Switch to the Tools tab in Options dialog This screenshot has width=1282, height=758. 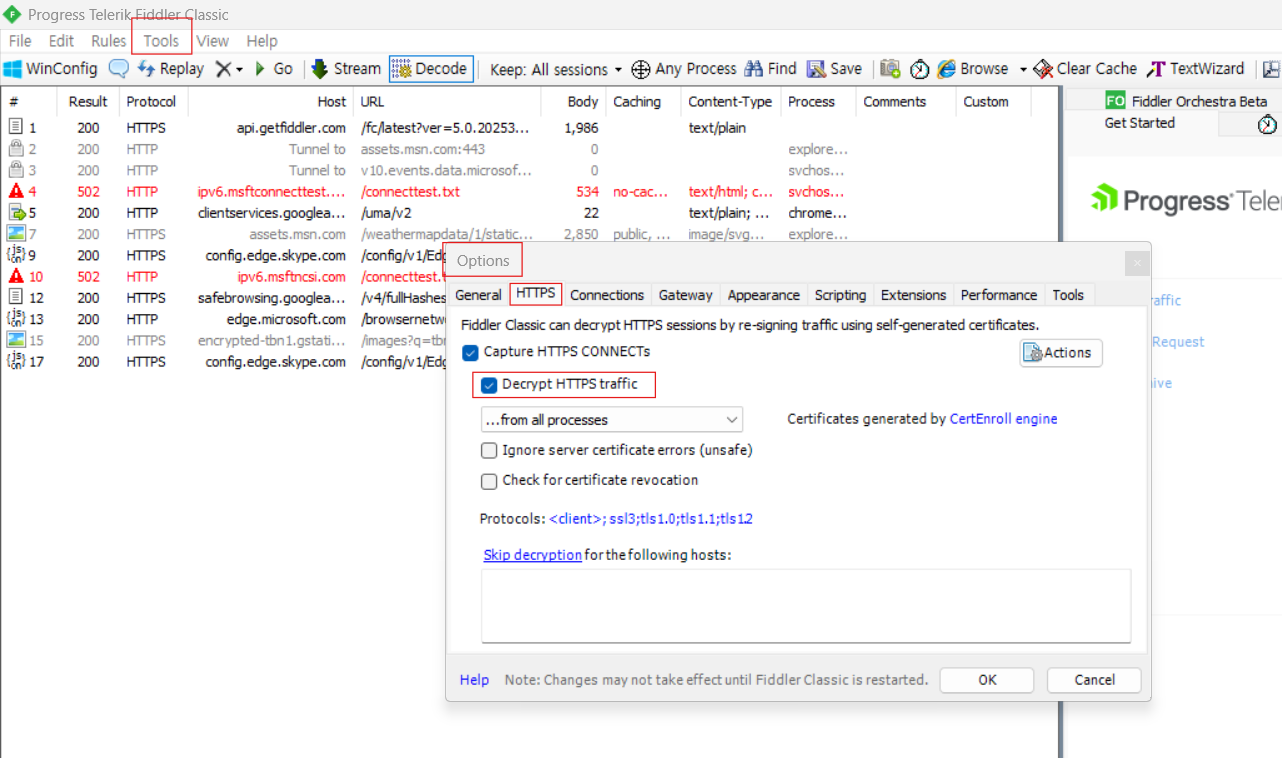[1068, 295]
